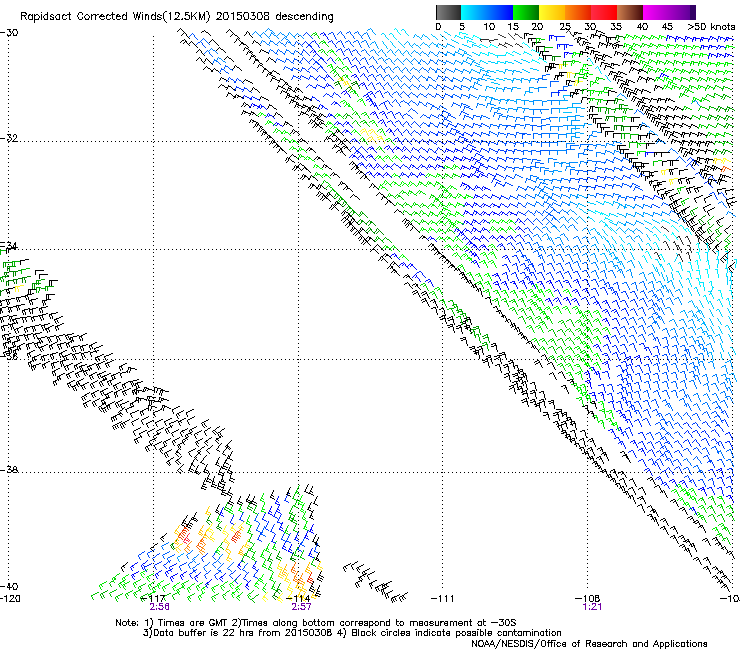Click the red 30-35 knots legend swatch
The width and height of the screenshot is (740, 650).
click(604, 12)
